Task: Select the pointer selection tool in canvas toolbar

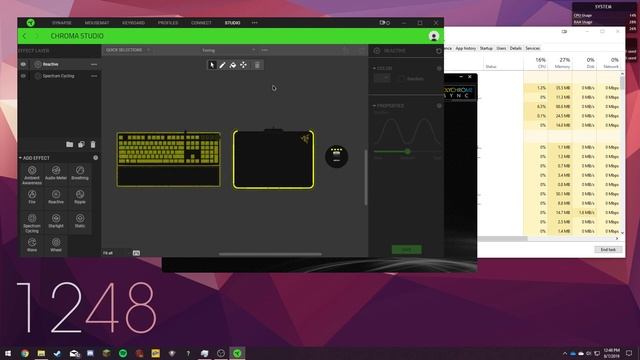Action: click(211, 65)
